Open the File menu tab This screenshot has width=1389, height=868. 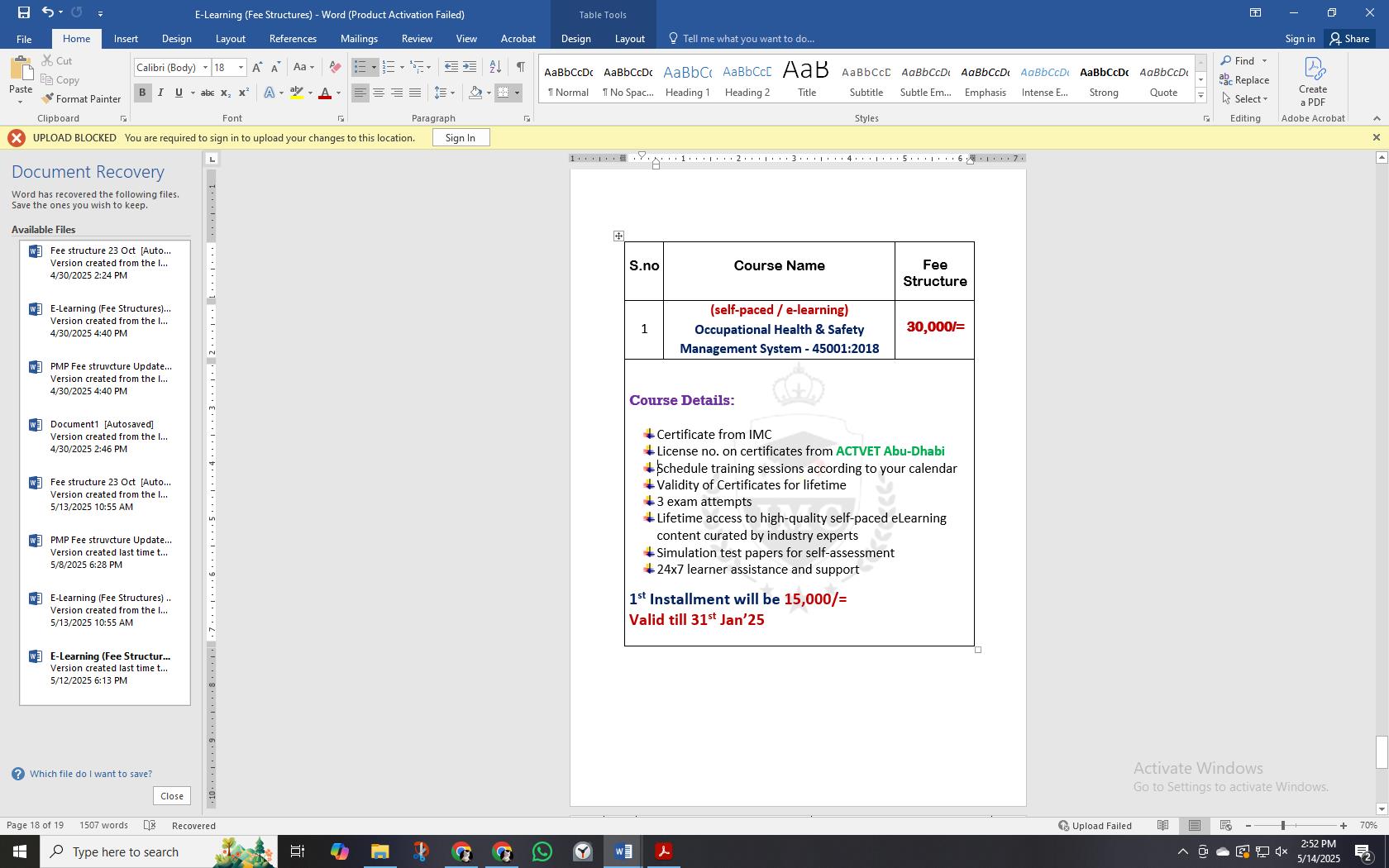pos(24,39)
